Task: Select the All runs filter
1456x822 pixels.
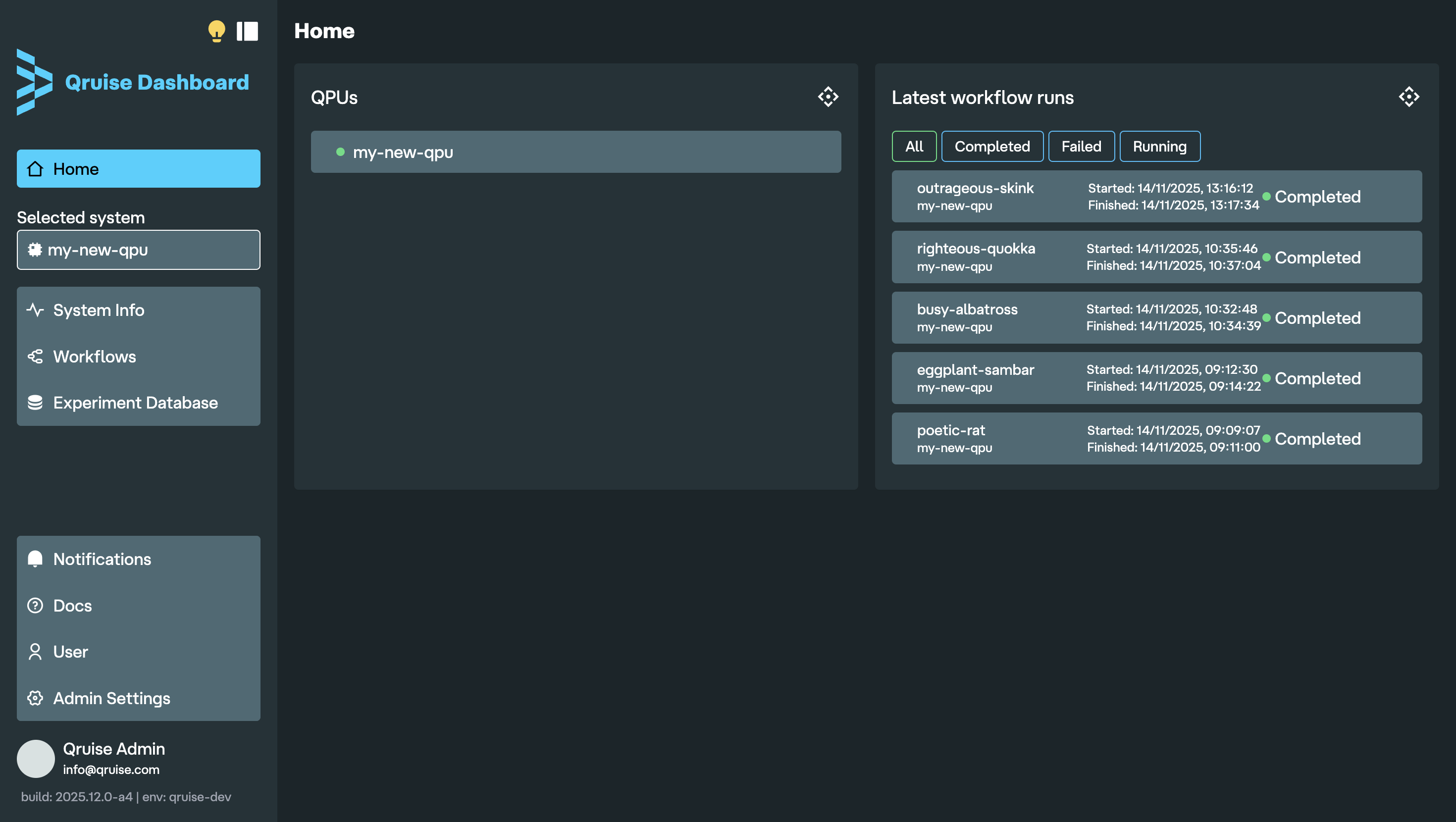Action: [914, 147]
